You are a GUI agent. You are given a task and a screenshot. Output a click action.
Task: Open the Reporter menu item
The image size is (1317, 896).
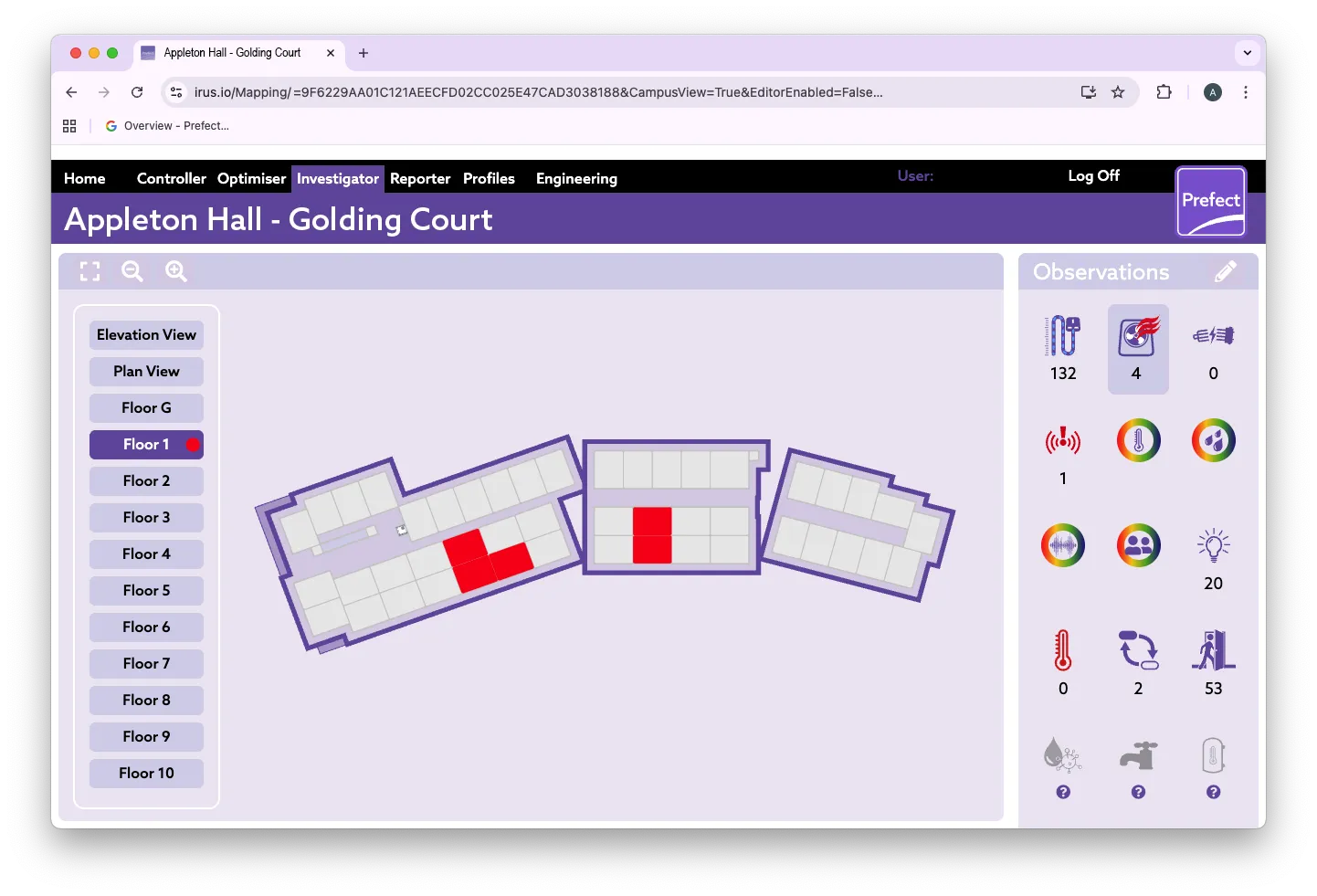click(x=419, y=179)
